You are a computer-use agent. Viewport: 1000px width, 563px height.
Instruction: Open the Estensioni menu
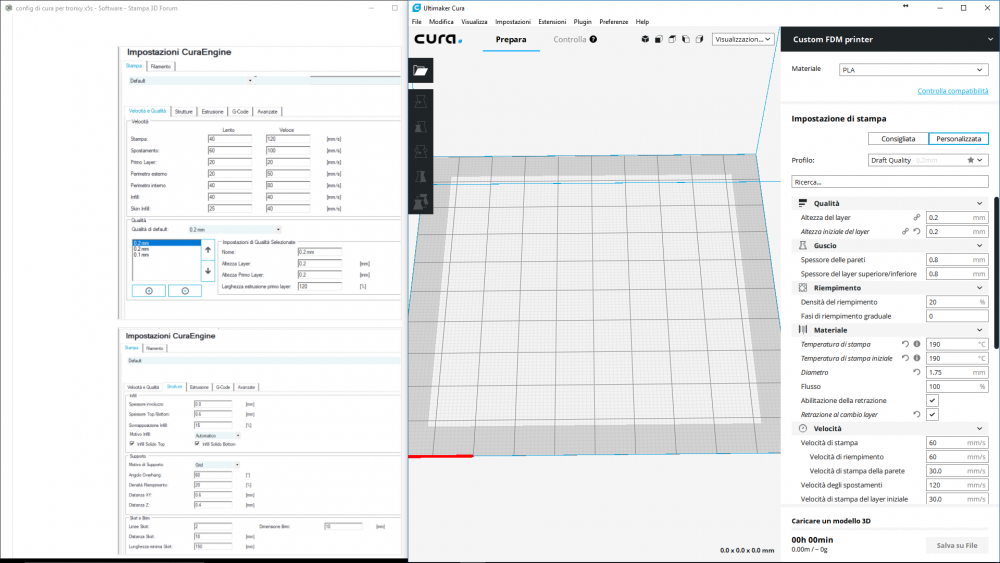point(551,21)
